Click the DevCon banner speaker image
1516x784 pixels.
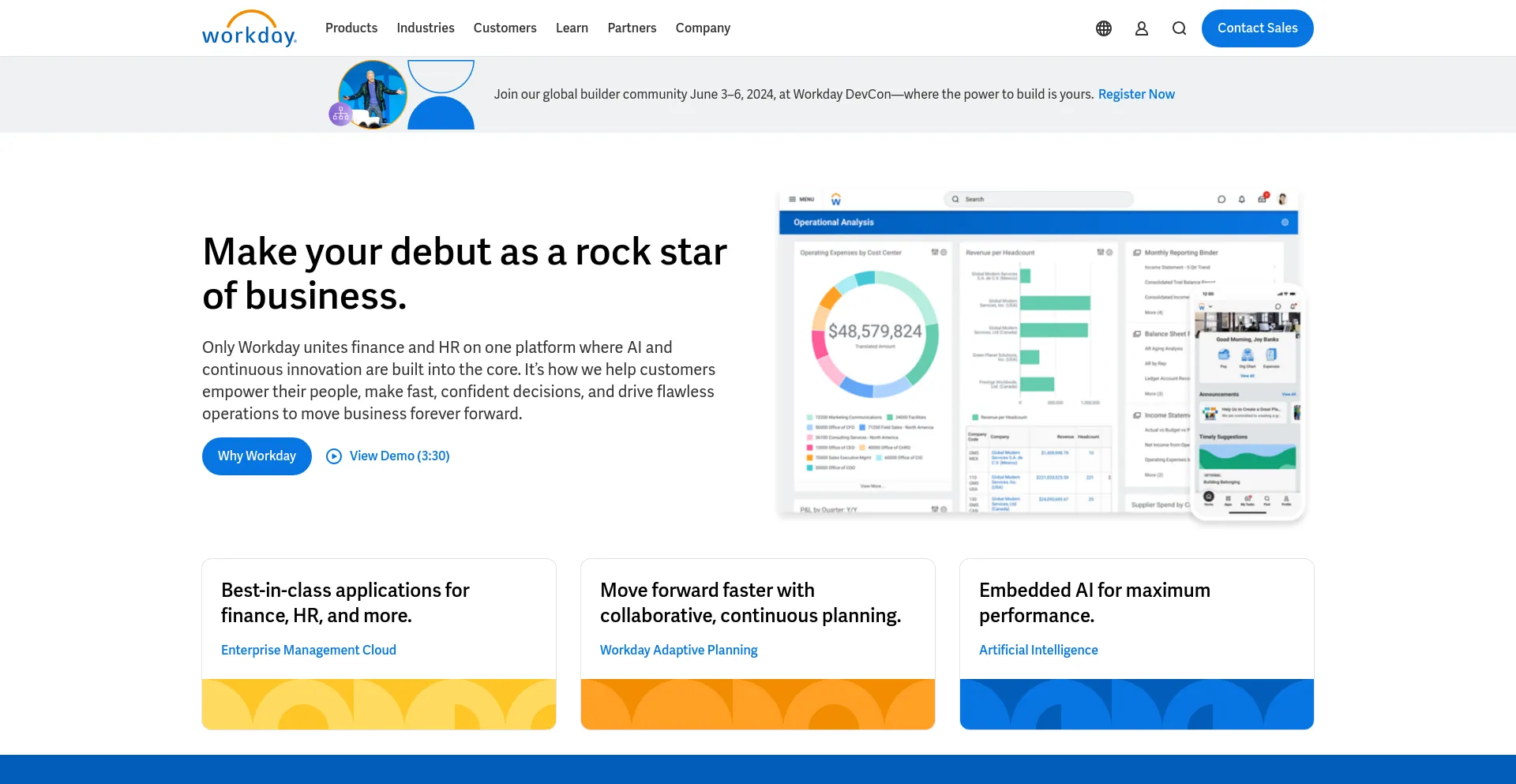click(372, 95)
